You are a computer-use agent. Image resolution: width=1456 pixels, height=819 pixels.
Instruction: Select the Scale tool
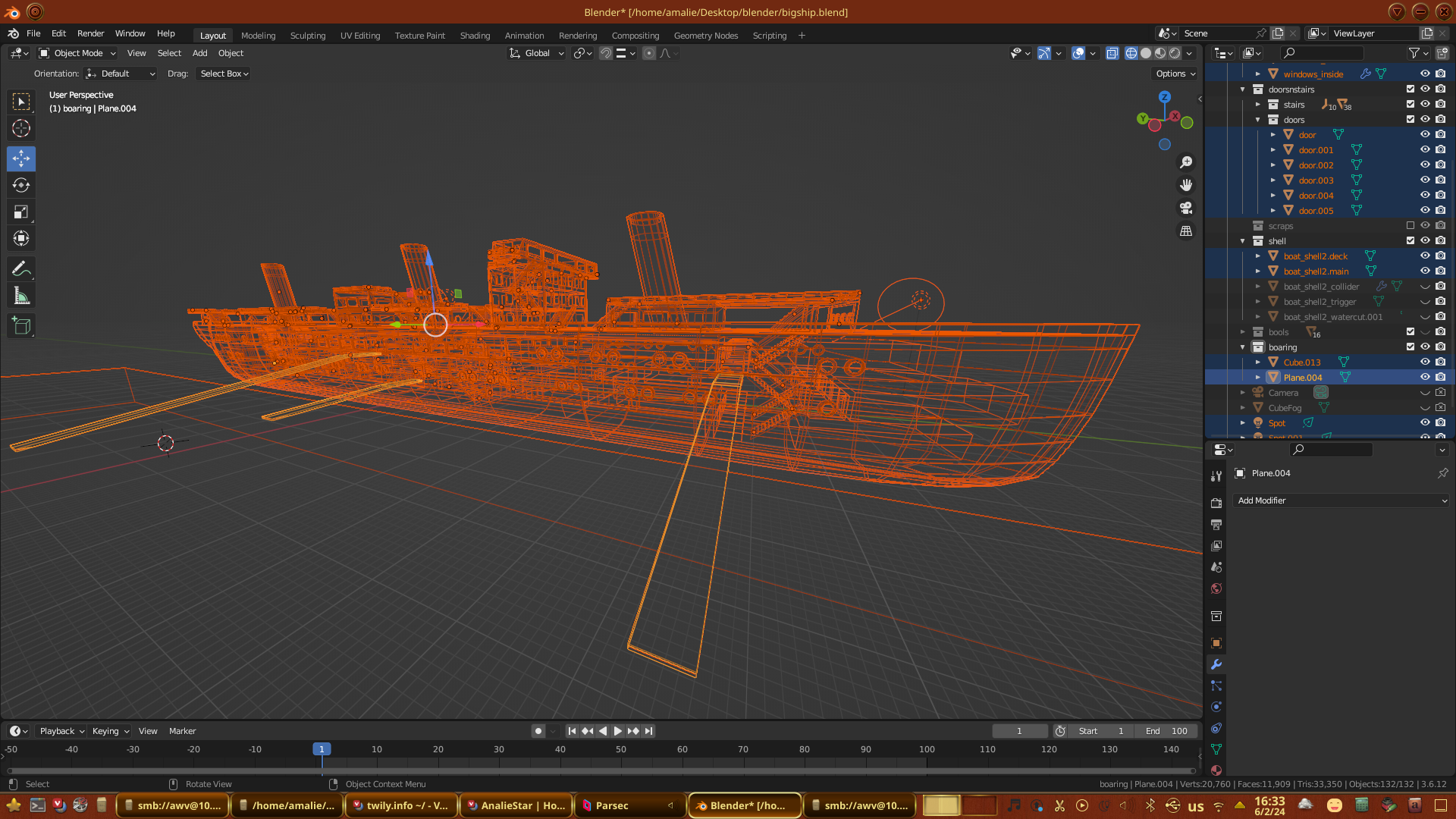pos(21,212)
